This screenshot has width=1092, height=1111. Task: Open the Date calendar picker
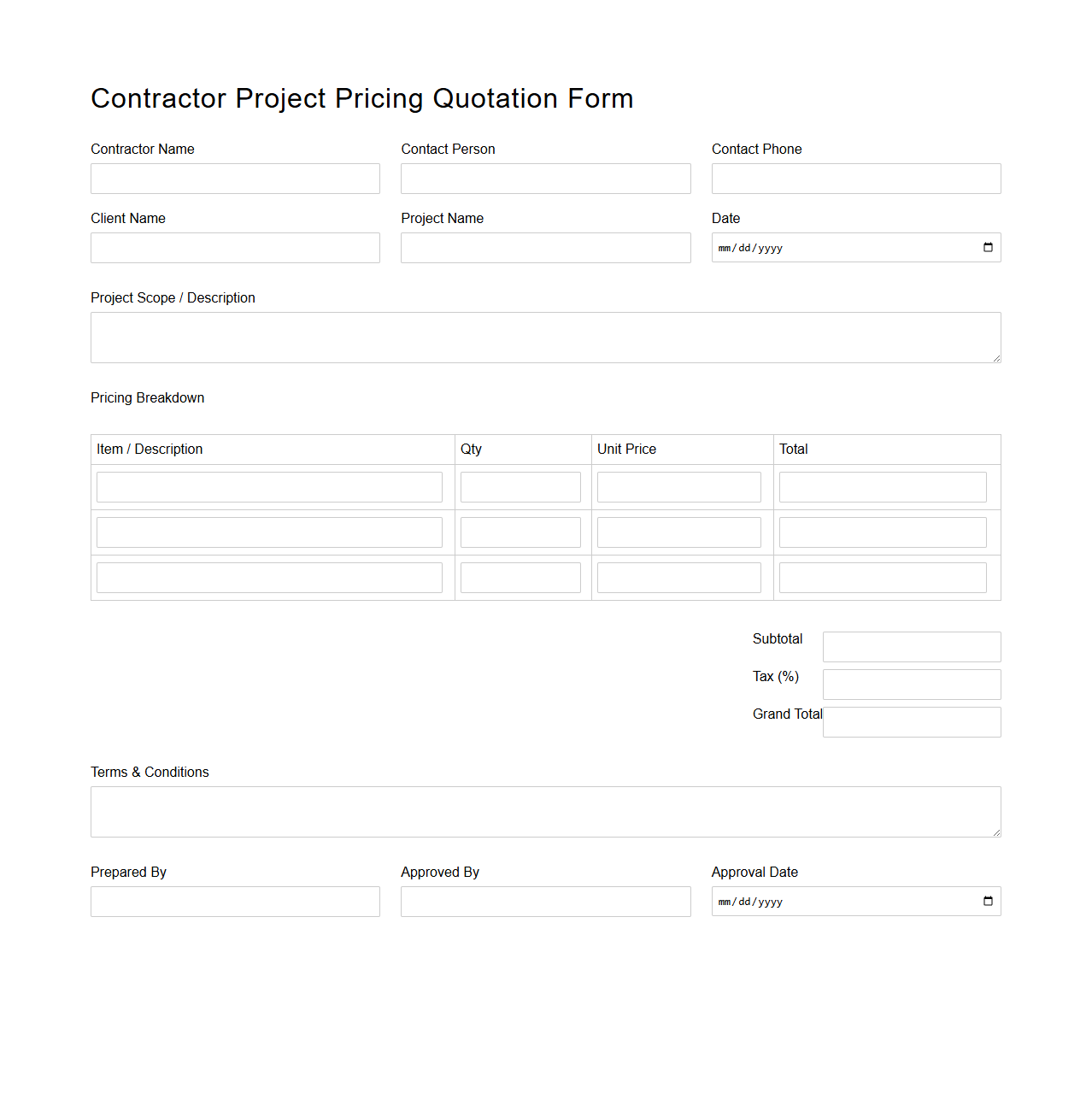click(988, 247)
